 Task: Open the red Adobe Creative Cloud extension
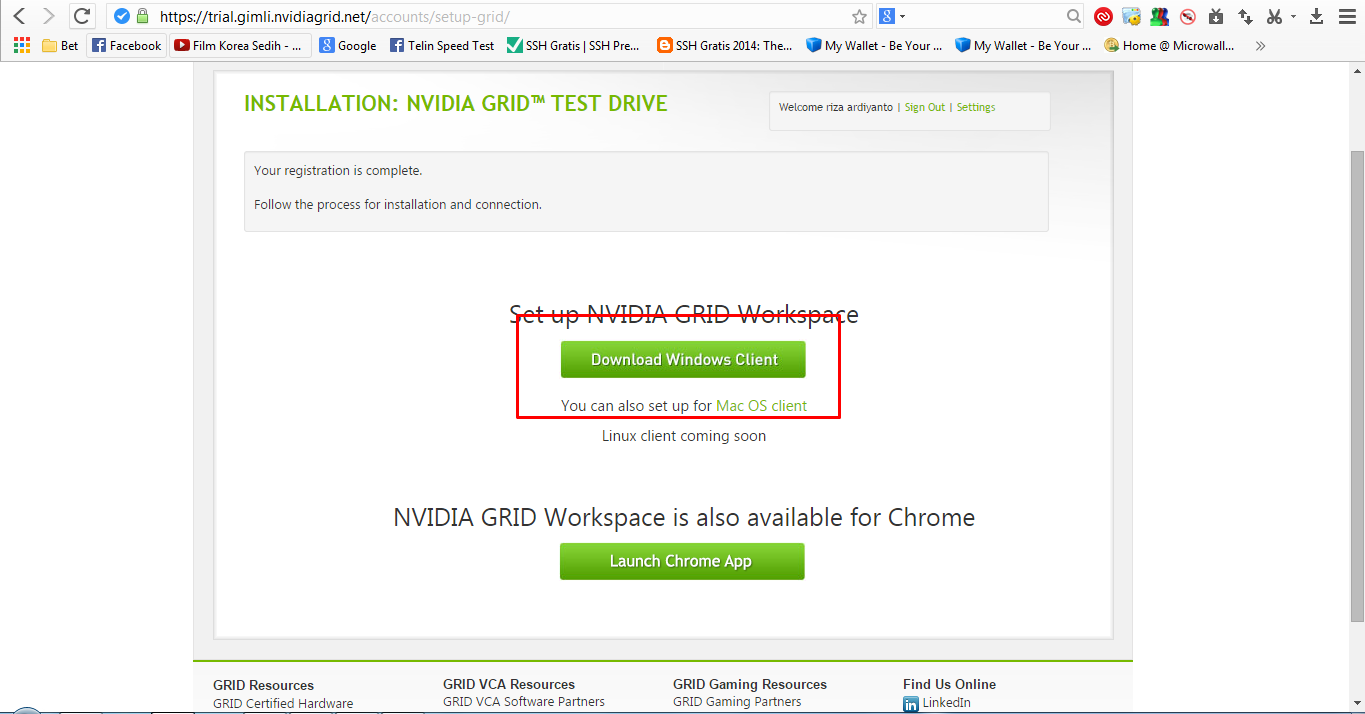(x=1103, y=16)
